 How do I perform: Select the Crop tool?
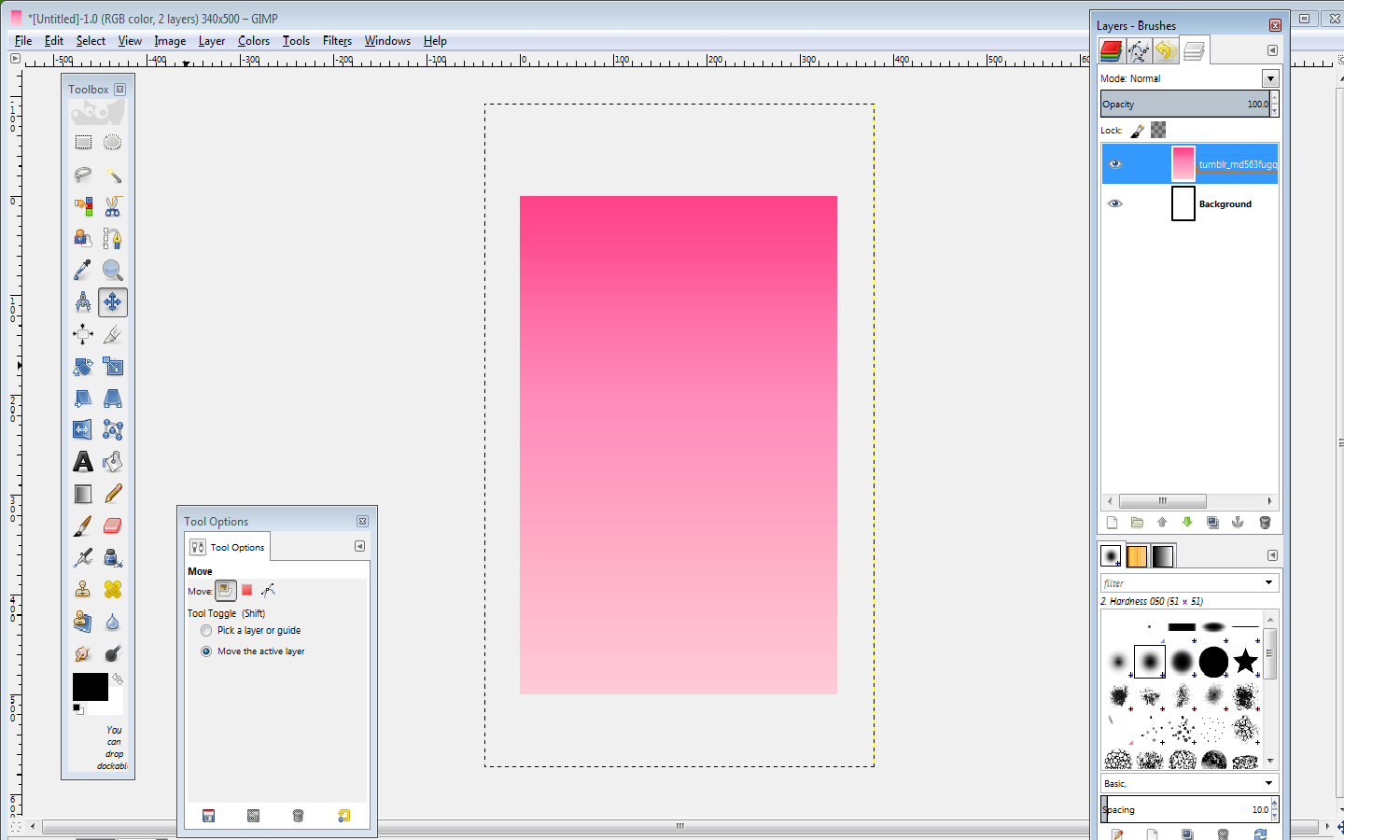point(113,334)
